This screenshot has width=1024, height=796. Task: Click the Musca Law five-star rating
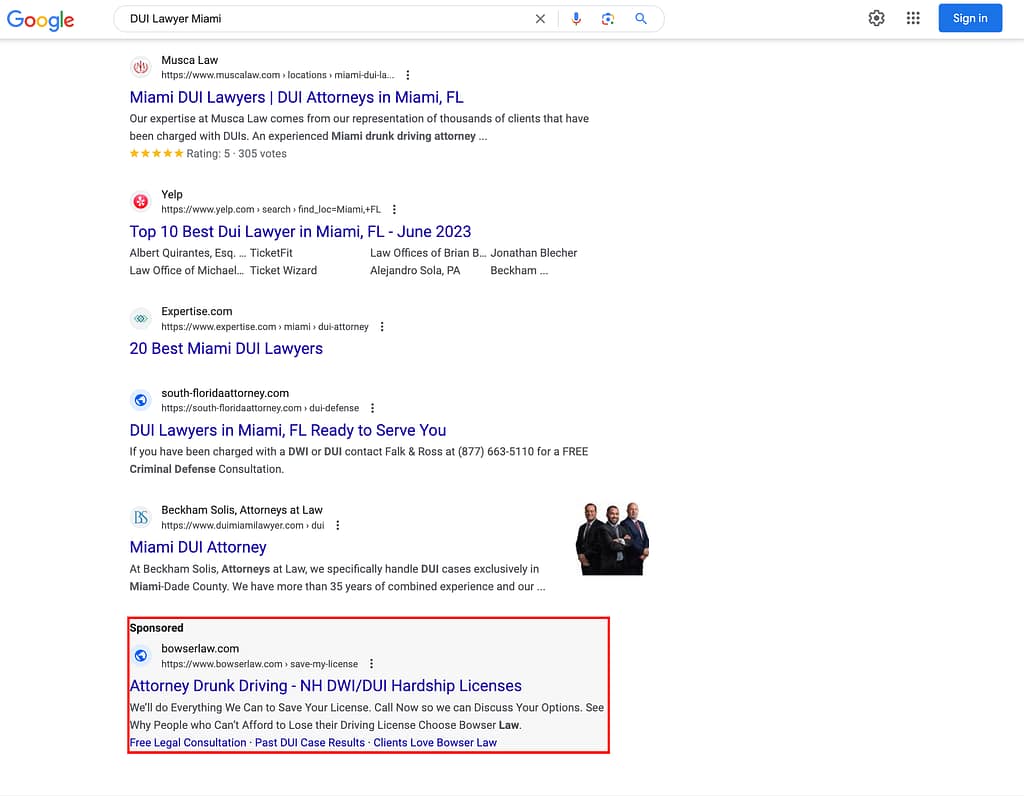click(157, 153)
